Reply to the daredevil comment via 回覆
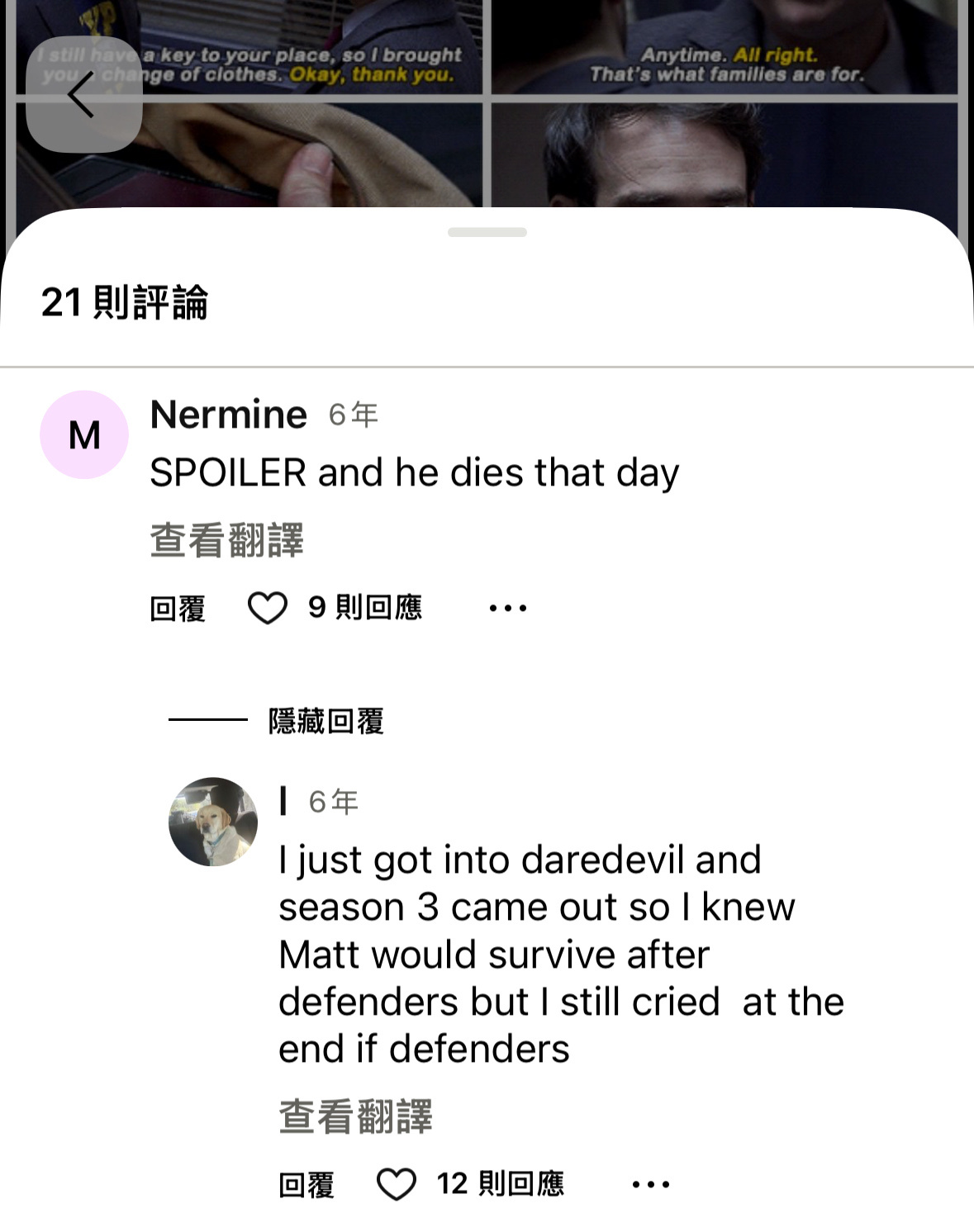 point(306,1184)
